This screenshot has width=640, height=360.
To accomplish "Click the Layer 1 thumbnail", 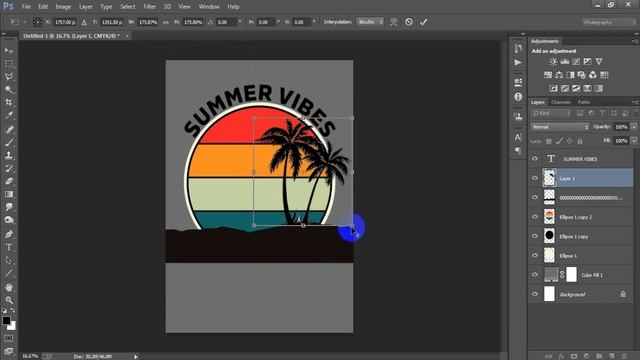I will coord(549,178).
